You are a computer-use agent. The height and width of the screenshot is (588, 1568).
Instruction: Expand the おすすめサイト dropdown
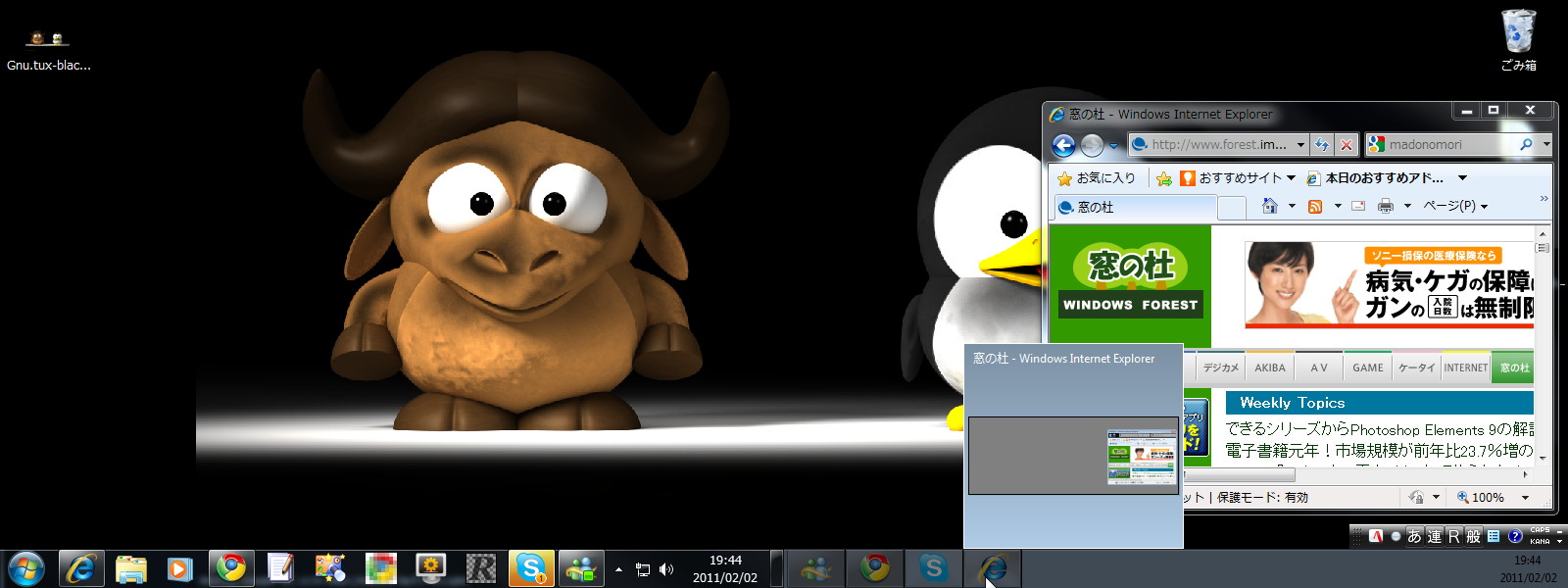[1291, 178]
